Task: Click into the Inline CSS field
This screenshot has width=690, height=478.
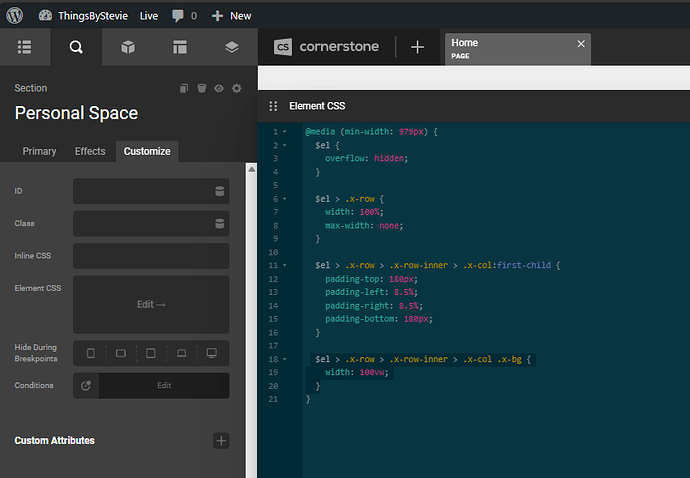Action: (151, 256)
